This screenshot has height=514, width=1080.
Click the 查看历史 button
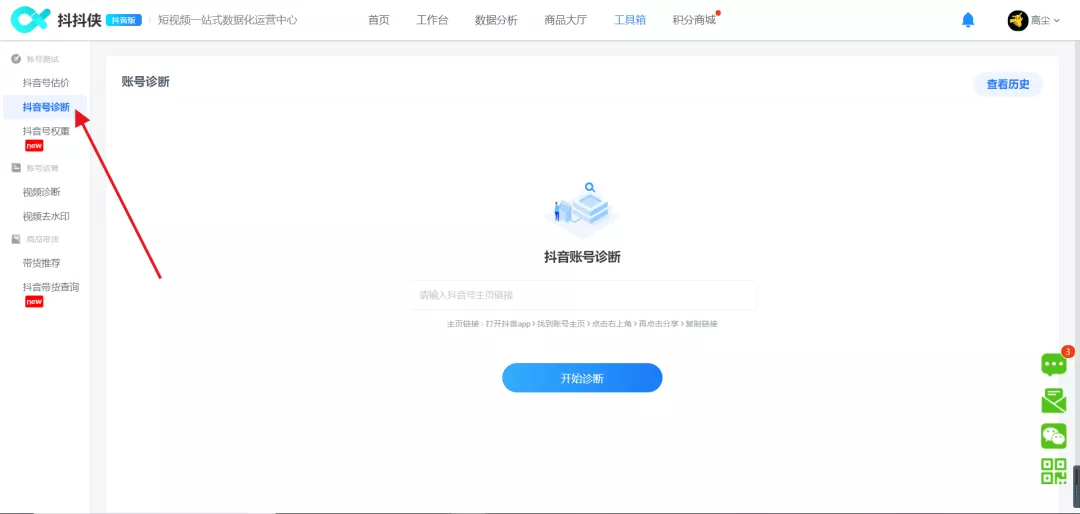point(1008,84)
